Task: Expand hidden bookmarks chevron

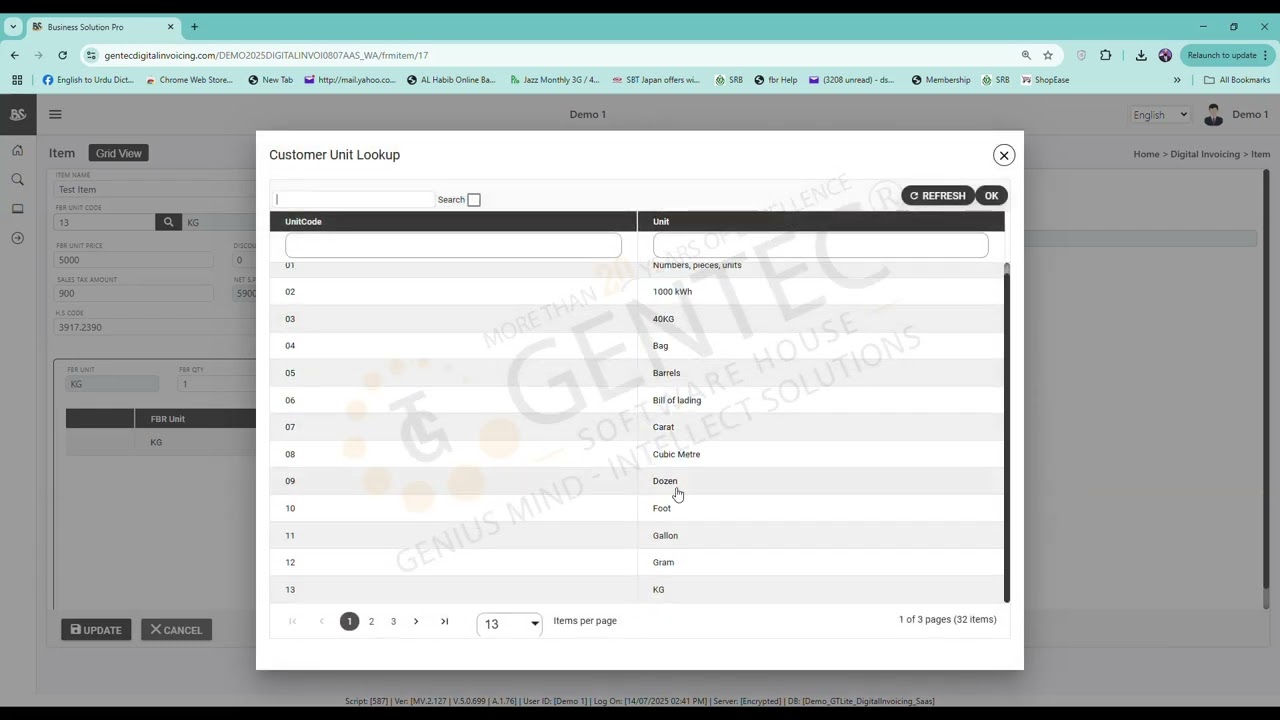Action: pos(1177,80)
